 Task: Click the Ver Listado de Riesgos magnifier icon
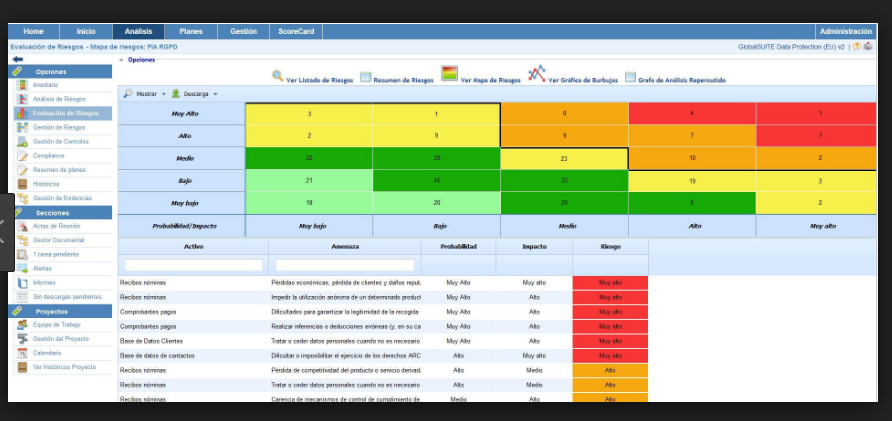point(277,77)
